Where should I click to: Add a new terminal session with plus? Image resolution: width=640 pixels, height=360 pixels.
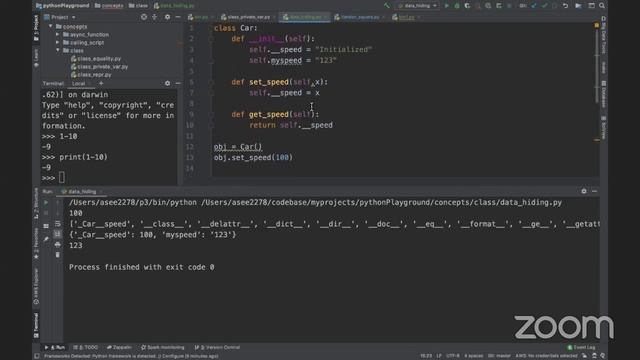(101, 83)
